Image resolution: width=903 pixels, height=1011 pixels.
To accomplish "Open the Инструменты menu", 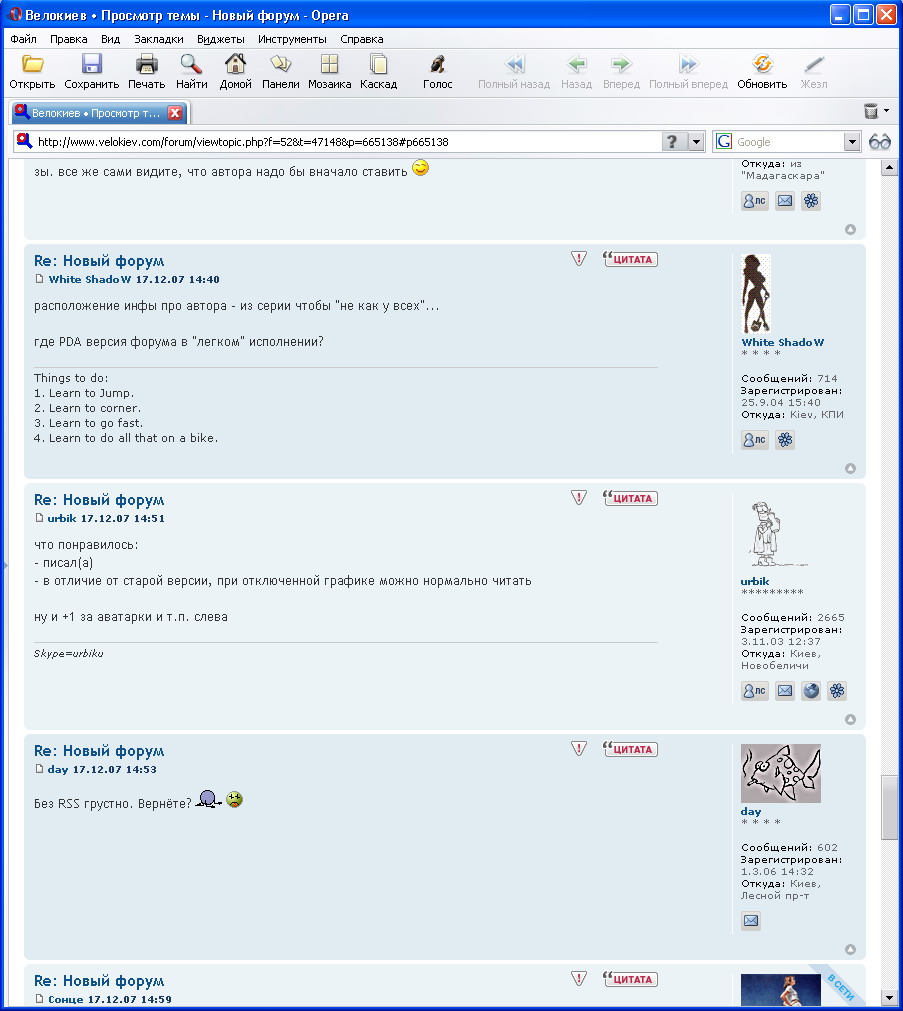I will (x=291, y=39).
